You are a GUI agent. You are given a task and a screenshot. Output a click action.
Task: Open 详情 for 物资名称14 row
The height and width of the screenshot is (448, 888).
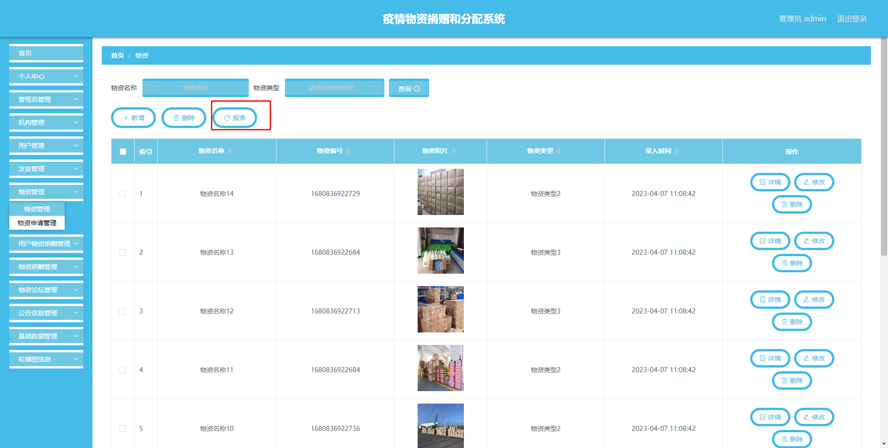tap(770, 182)
